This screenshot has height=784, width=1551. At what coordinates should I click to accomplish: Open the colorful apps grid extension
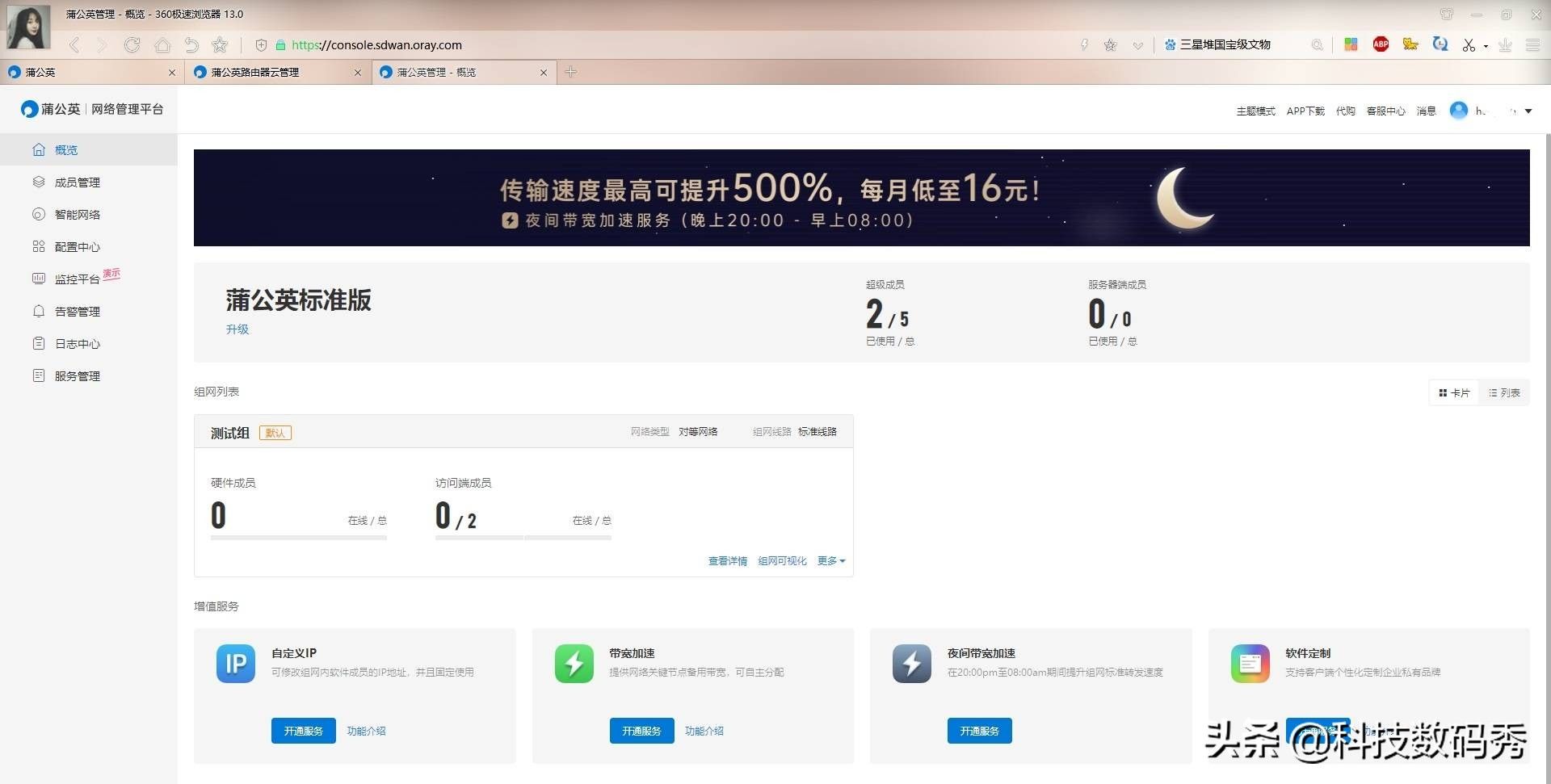click(1351, 44)
